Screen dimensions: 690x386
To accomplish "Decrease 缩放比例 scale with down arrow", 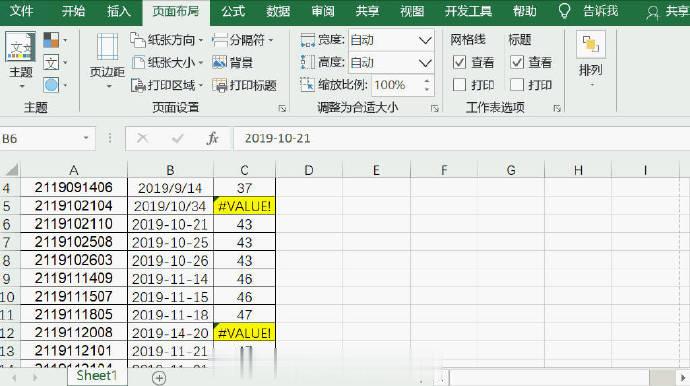I will point(426,89).
